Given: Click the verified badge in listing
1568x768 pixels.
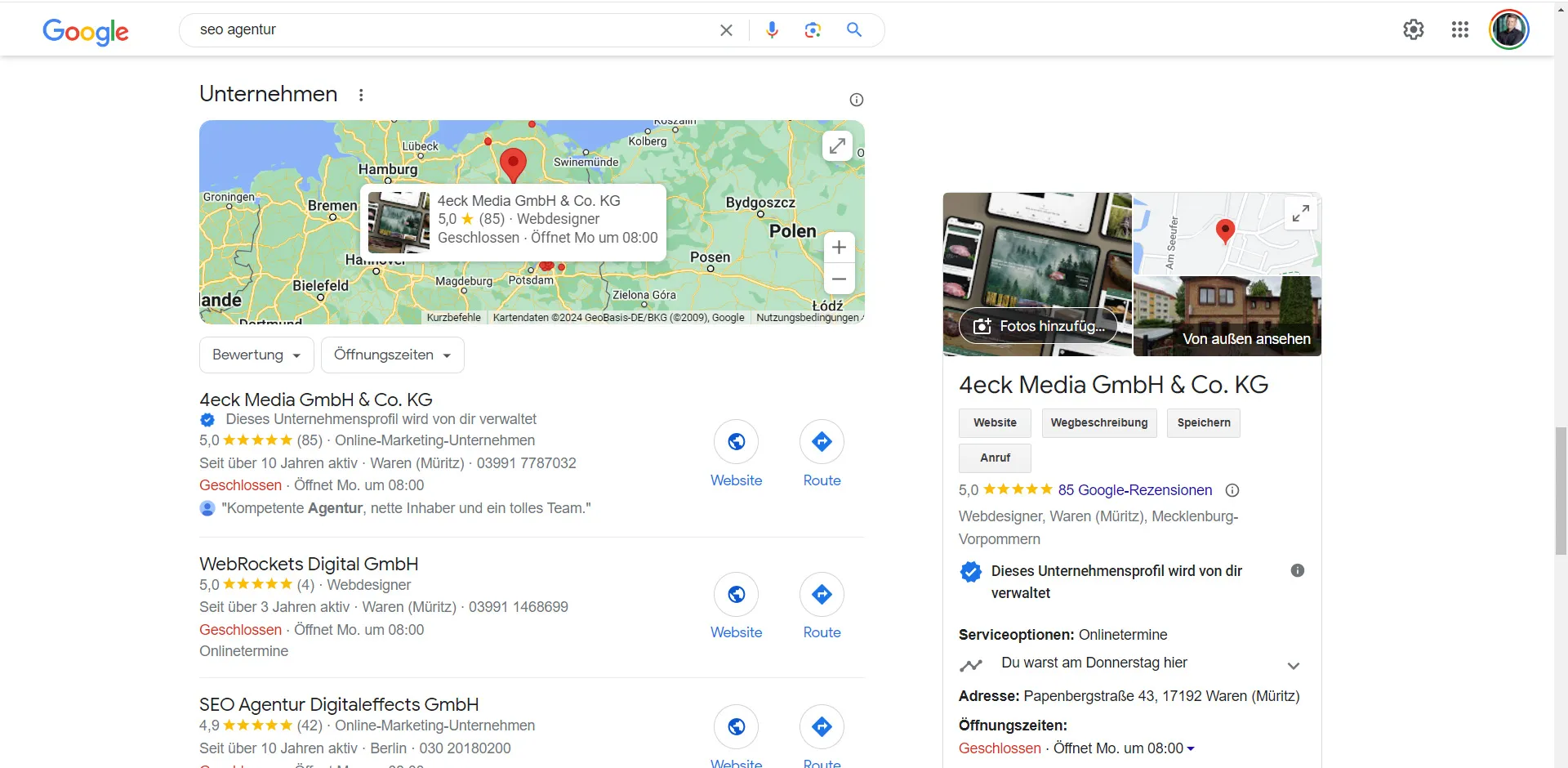Looking at the screenshot, I should (x=207, y=420).
